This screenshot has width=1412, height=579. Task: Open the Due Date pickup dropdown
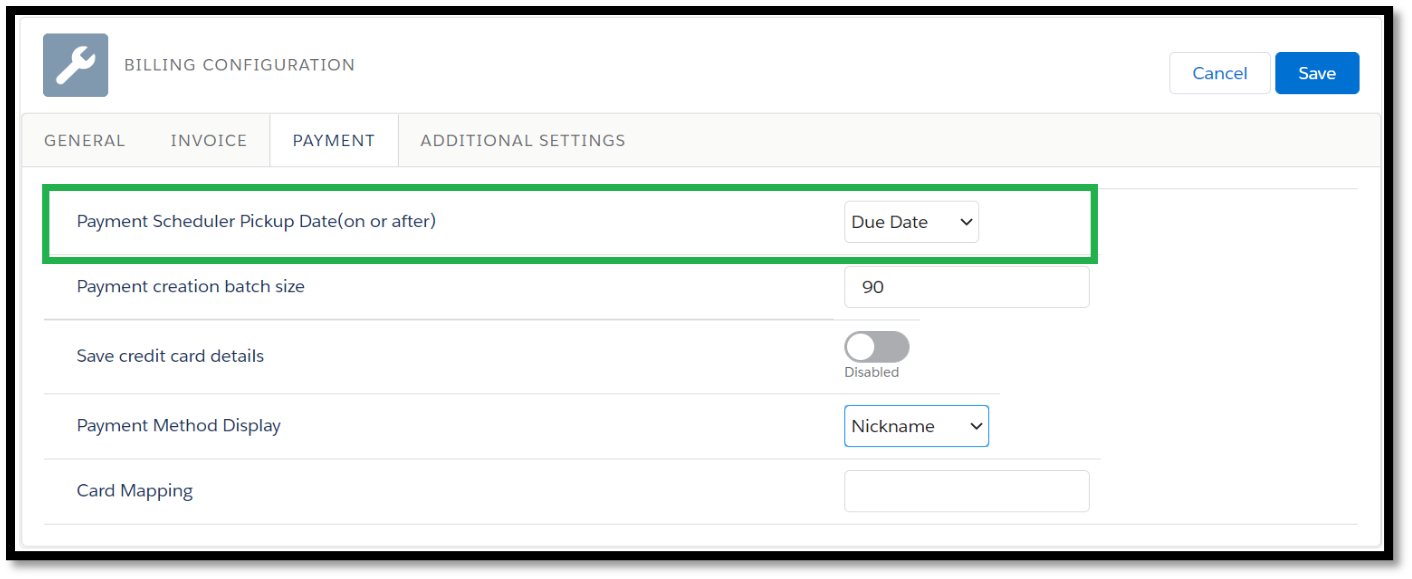point(910,222)
